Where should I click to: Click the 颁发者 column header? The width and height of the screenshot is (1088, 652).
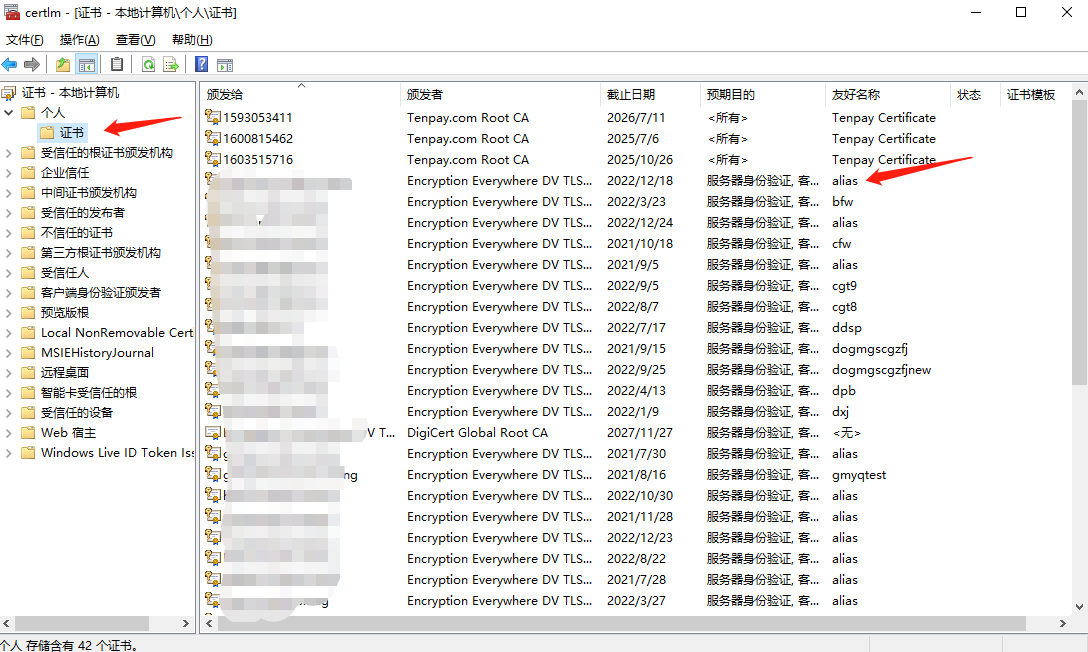click(x=500, y=94)
